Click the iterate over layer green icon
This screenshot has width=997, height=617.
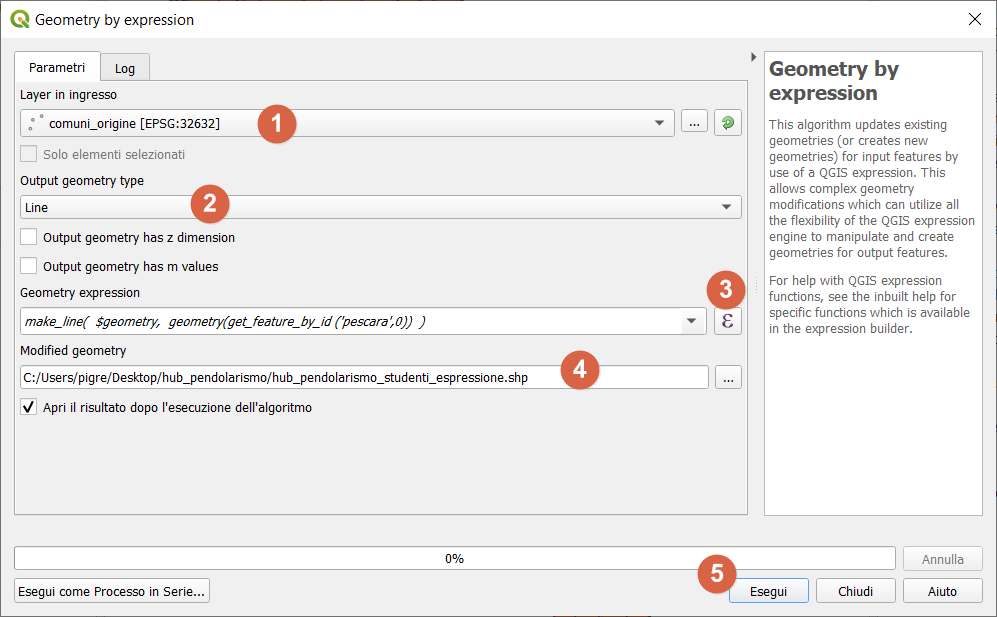tap(727, 122)
